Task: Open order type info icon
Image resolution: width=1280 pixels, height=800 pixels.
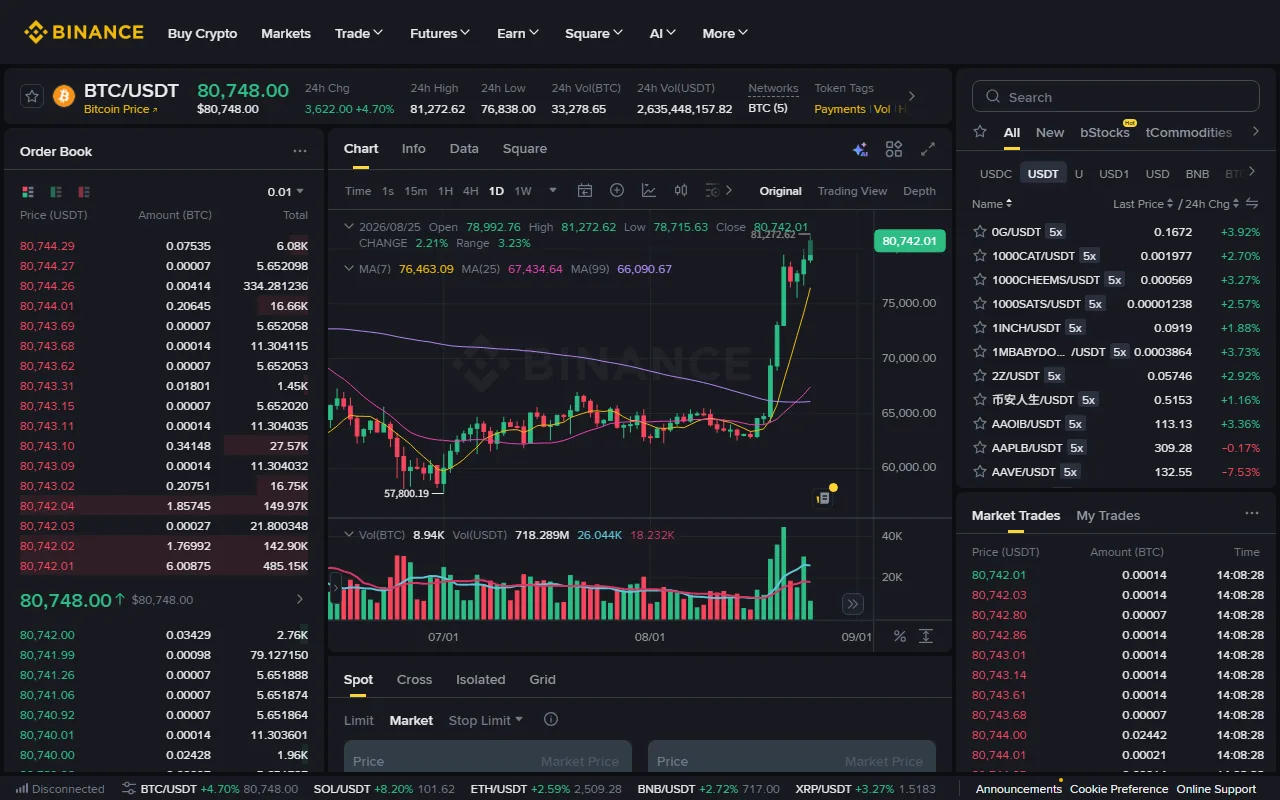Action: click(x=550, y=719)
